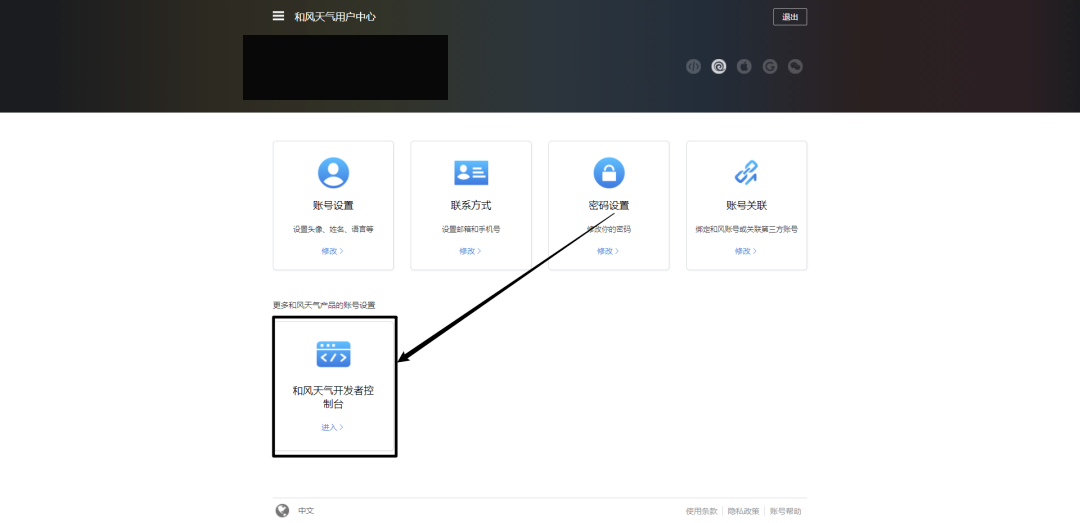Click 修改 link under 密码设置
The image size is (1080, 523).
click(x=608, y=251)
